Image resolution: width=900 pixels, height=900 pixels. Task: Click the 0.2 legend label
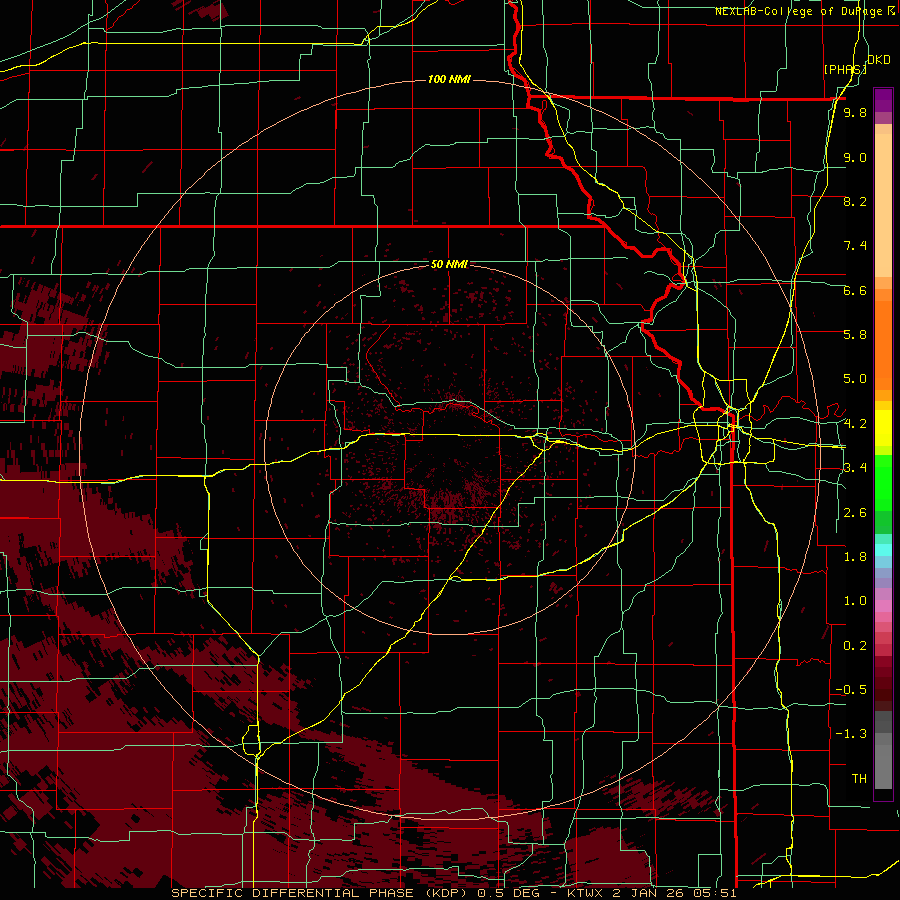pos(855,646)
